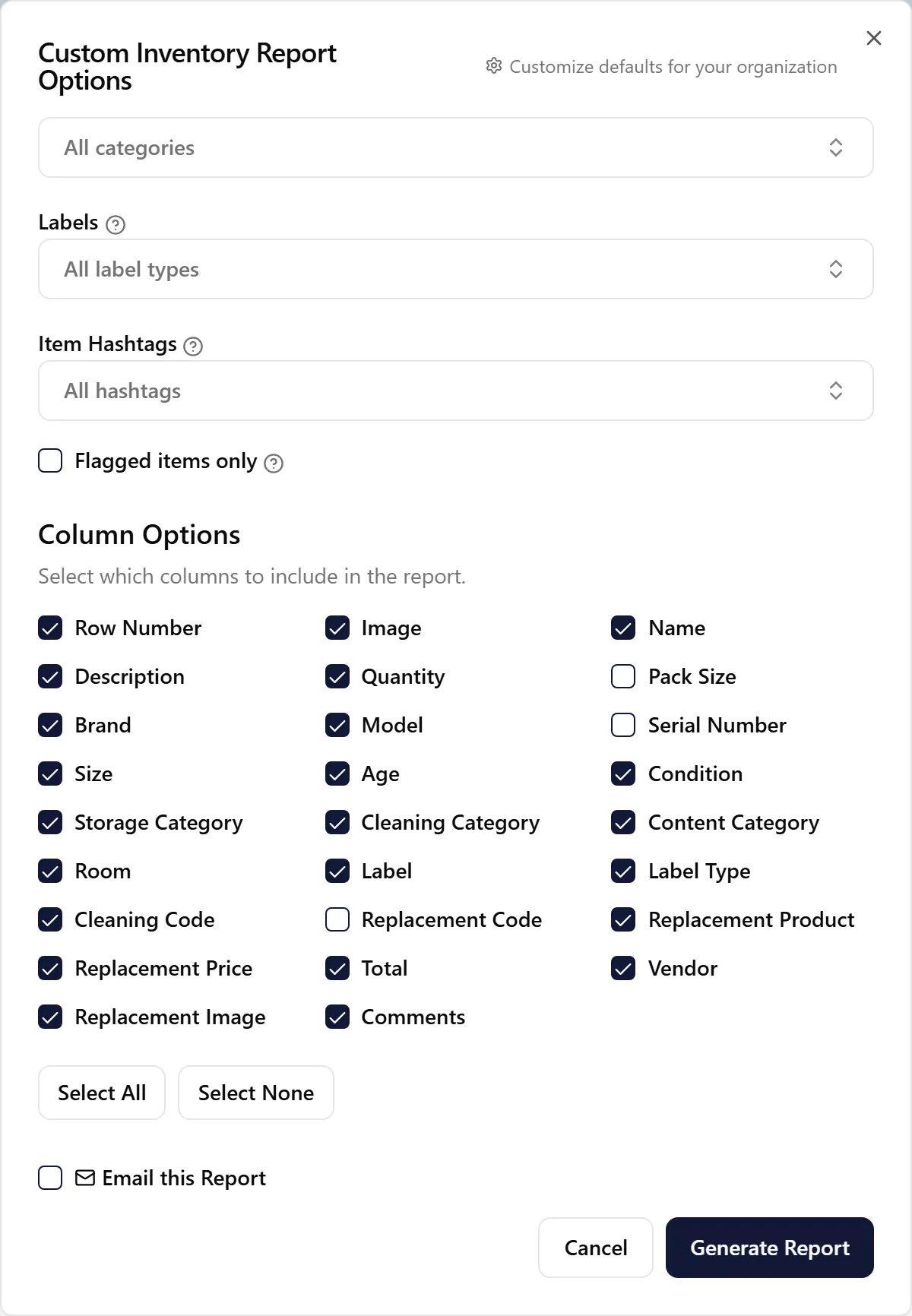This screenshot has width=912, height=1316.
Task: Uncheck the Label Type column
Action: point(623,871)
